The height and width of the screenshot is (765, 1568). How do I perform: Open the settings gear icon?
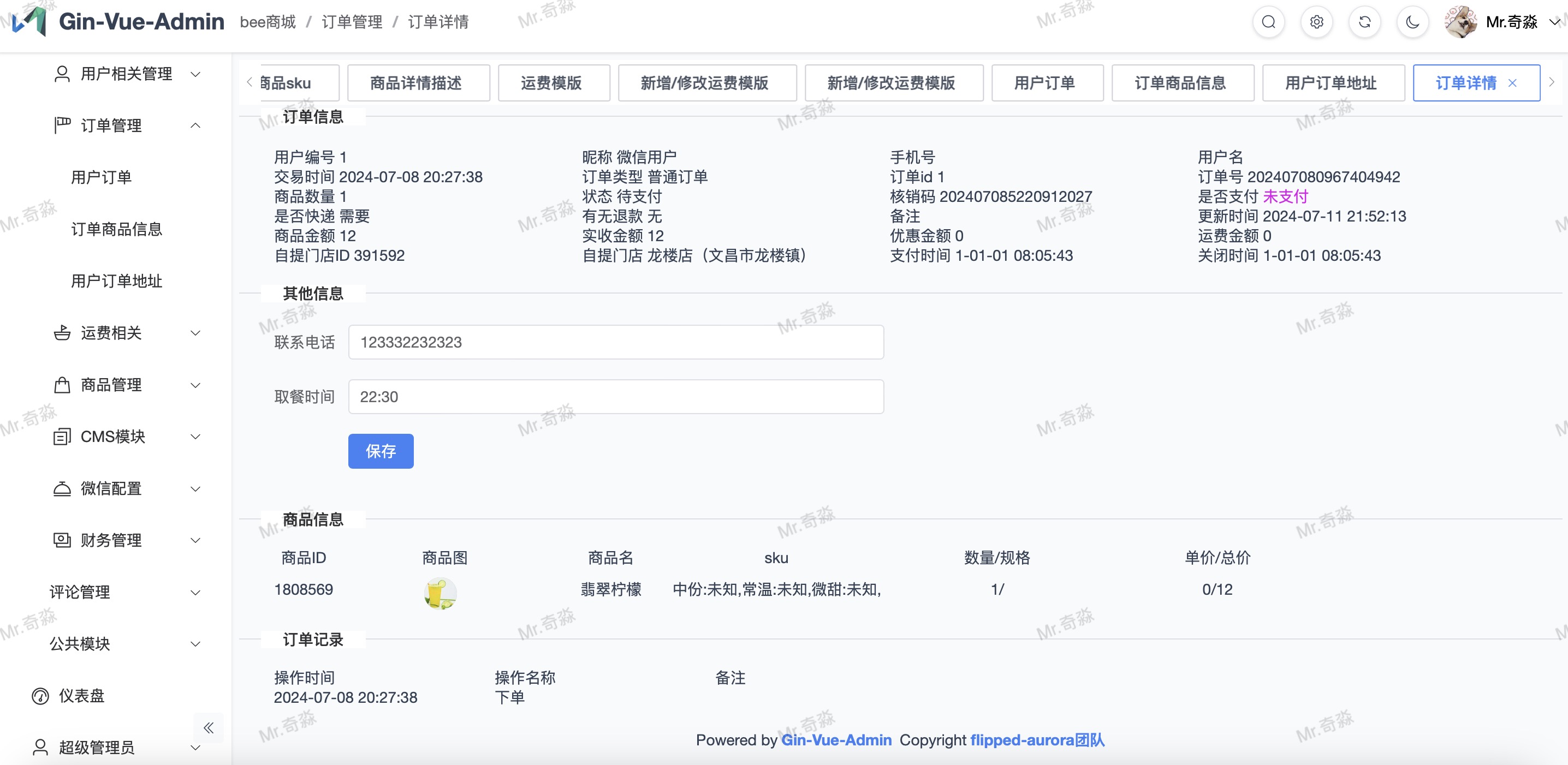[x=1317, y=22]
